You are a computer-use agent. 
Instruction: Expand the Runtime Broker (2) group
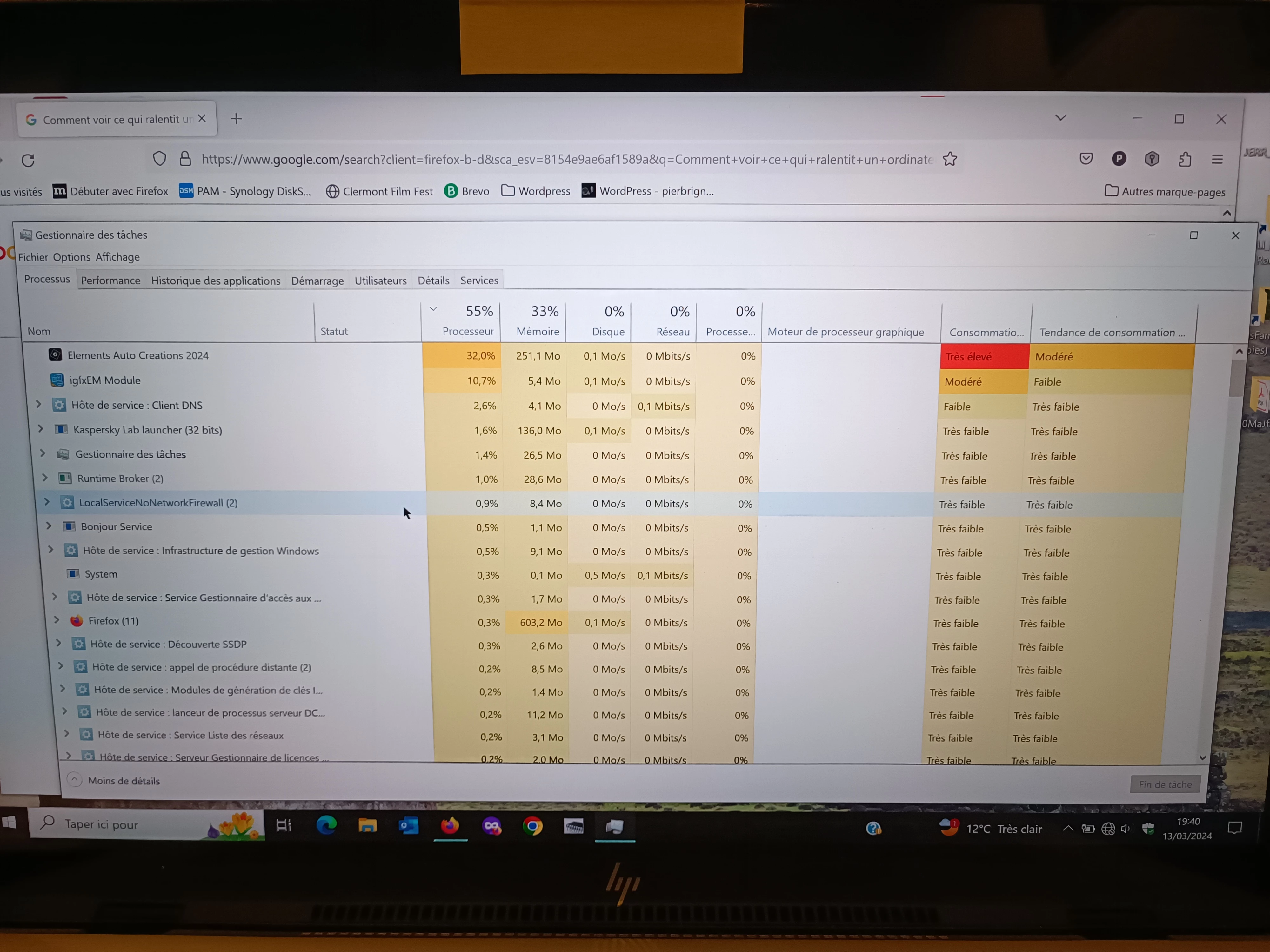[45, 478]
